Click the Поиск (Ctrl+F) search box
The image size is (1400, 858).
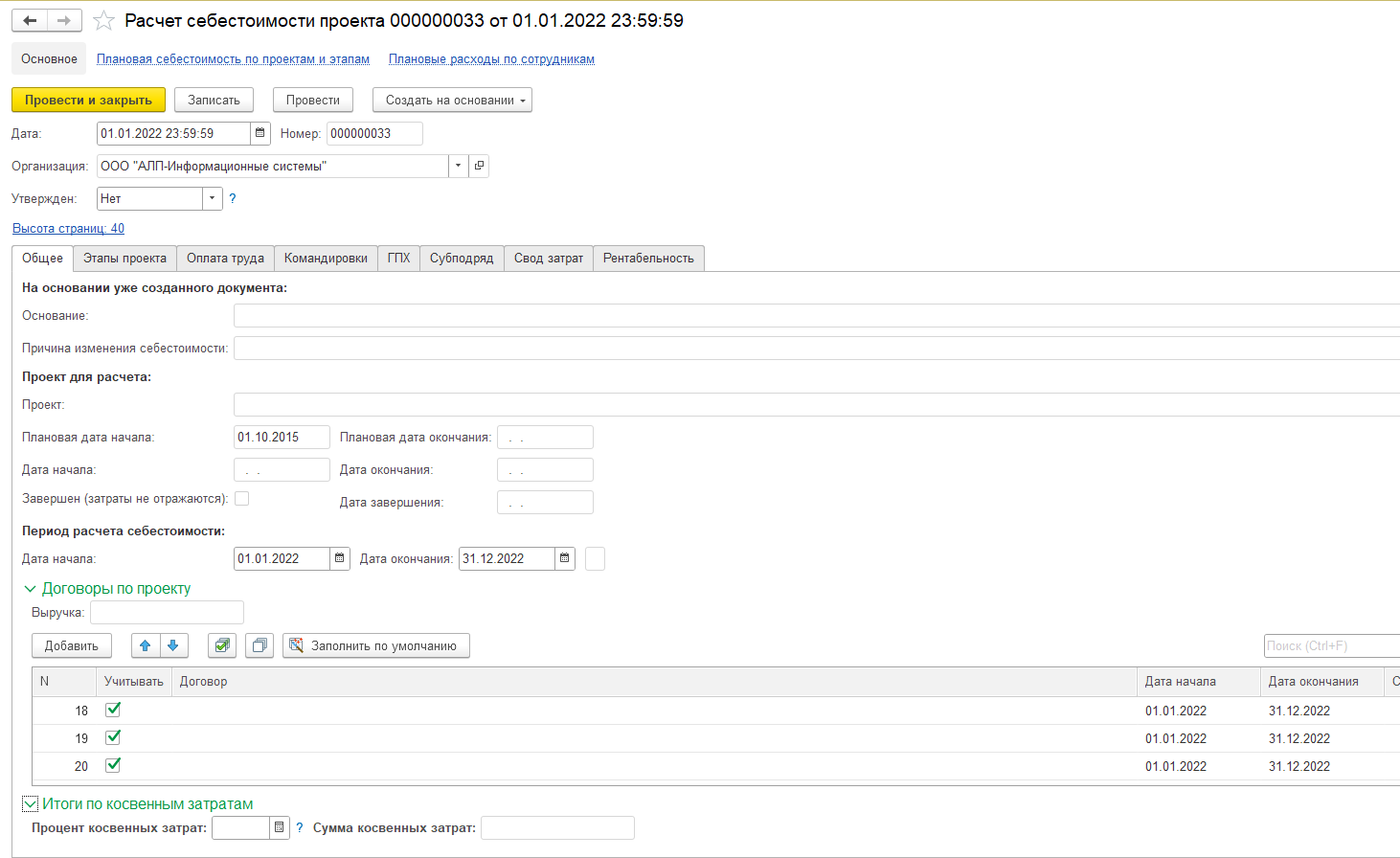1332,645
